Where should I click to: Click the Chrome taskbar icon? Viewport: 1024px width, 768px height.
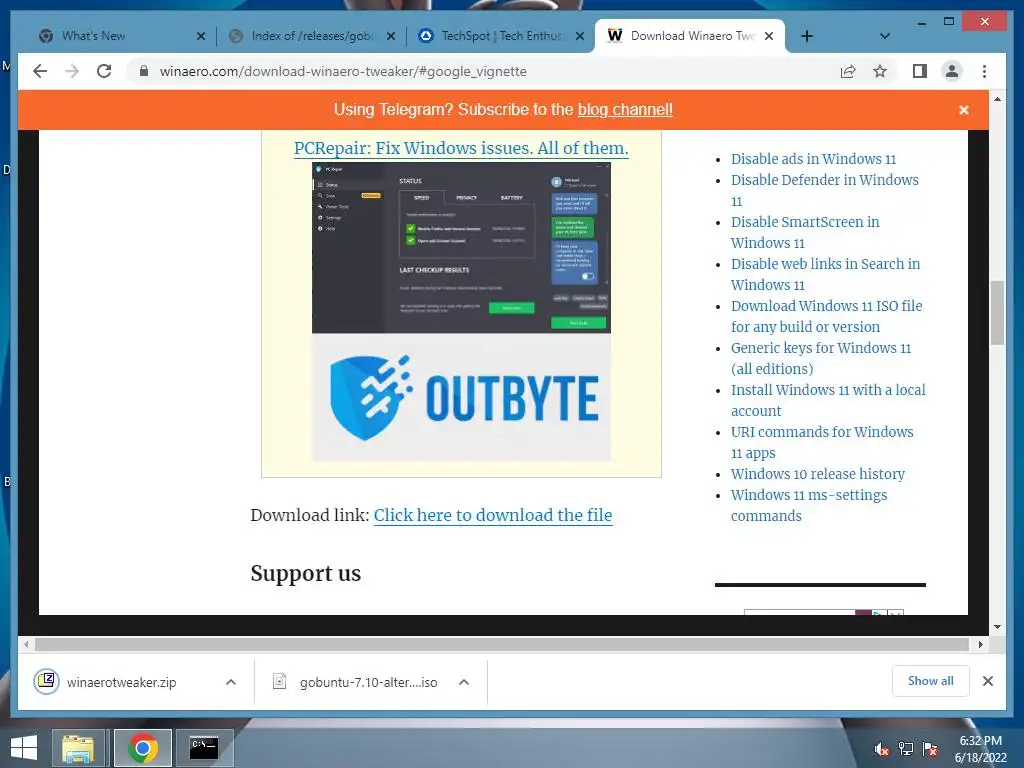(x=142, y=748)
